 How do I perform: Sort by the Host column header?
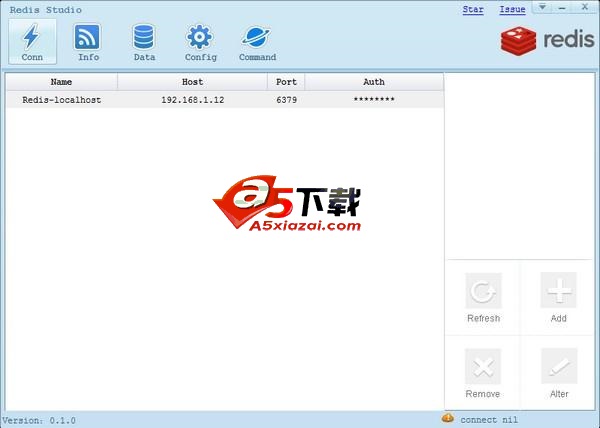pos(192,82)
